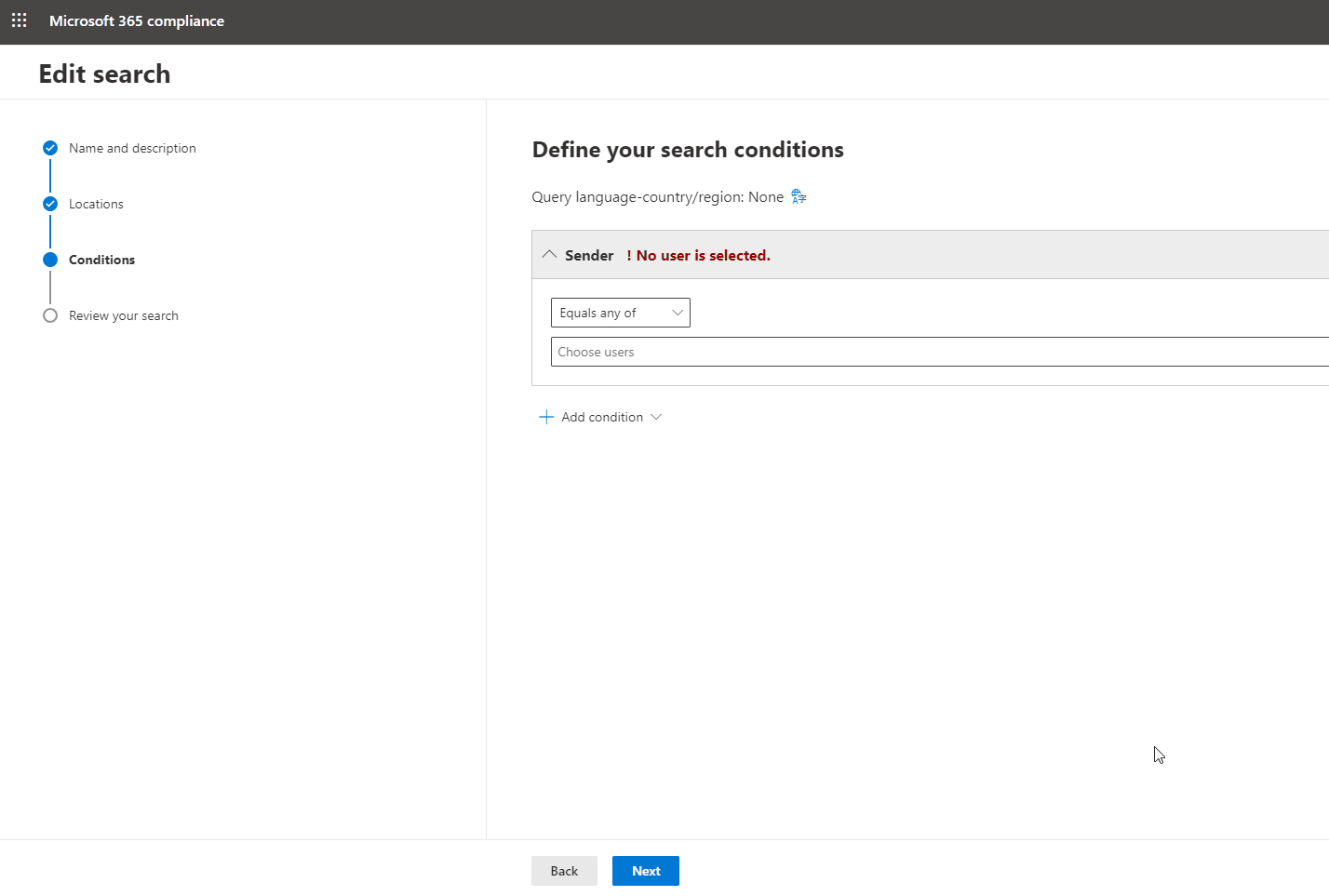The height and width of the screenshot is (896, 1329).
Task: Open the "Equals any of" dropdown
Action: (x=620, y=313)
